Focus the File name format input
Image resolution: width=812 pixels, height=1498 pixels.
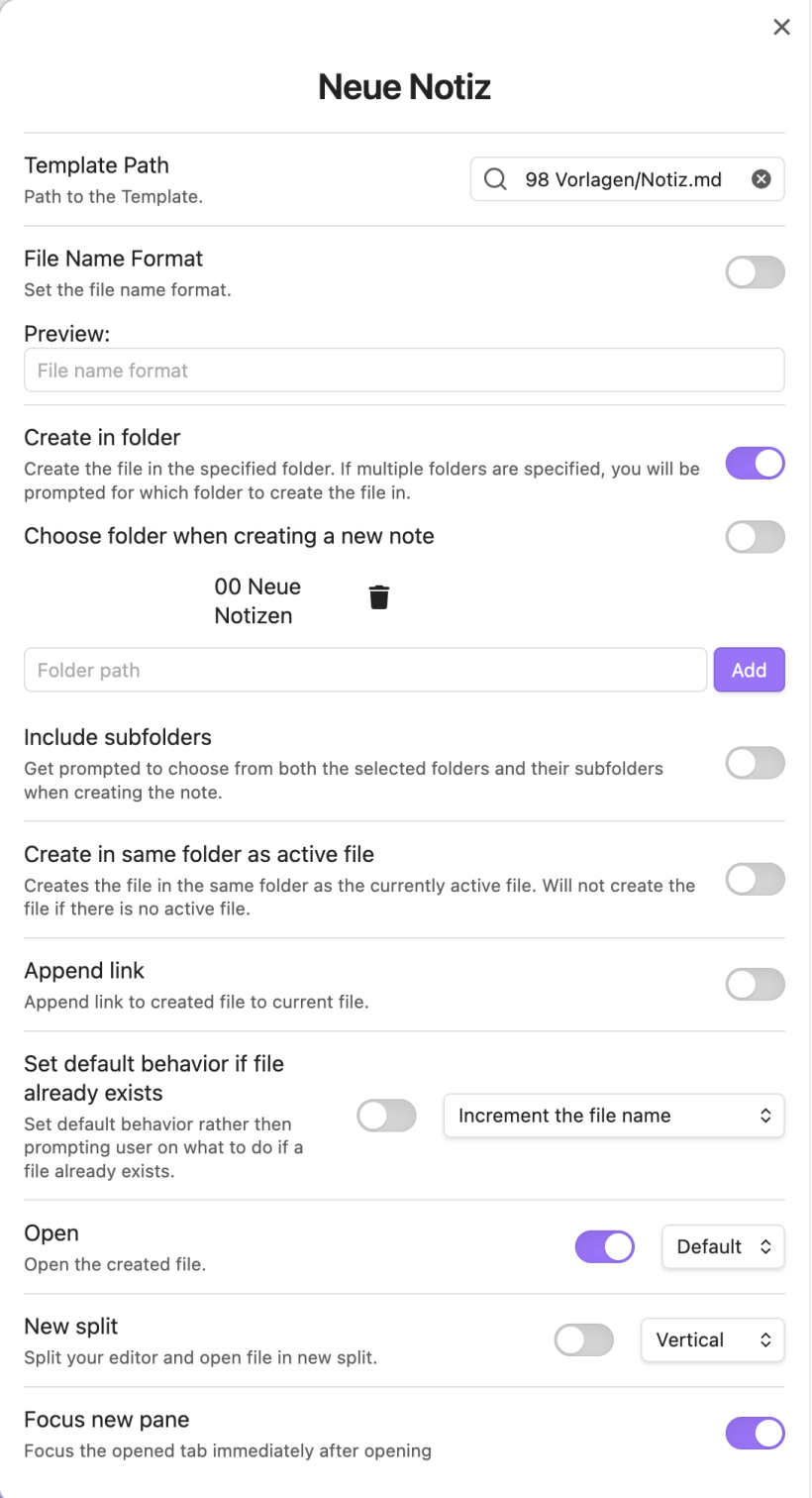pos(404,370)
